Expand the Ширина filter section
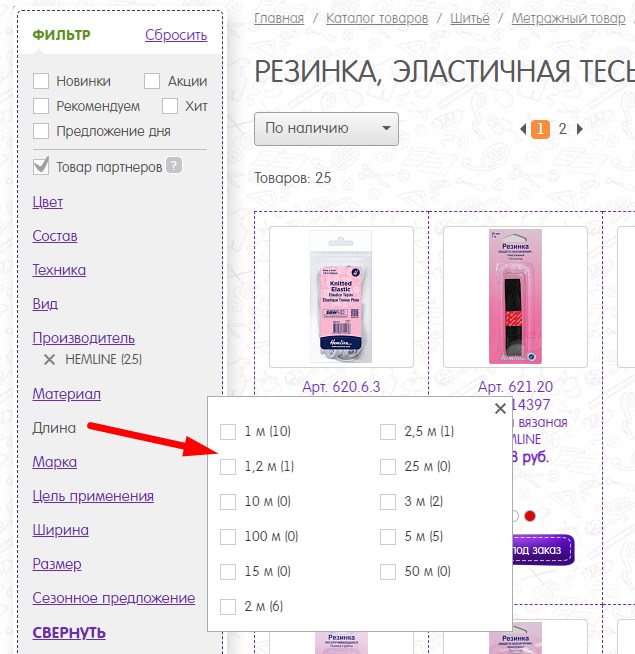The image size is (635, 654). [x=60, y=530]
